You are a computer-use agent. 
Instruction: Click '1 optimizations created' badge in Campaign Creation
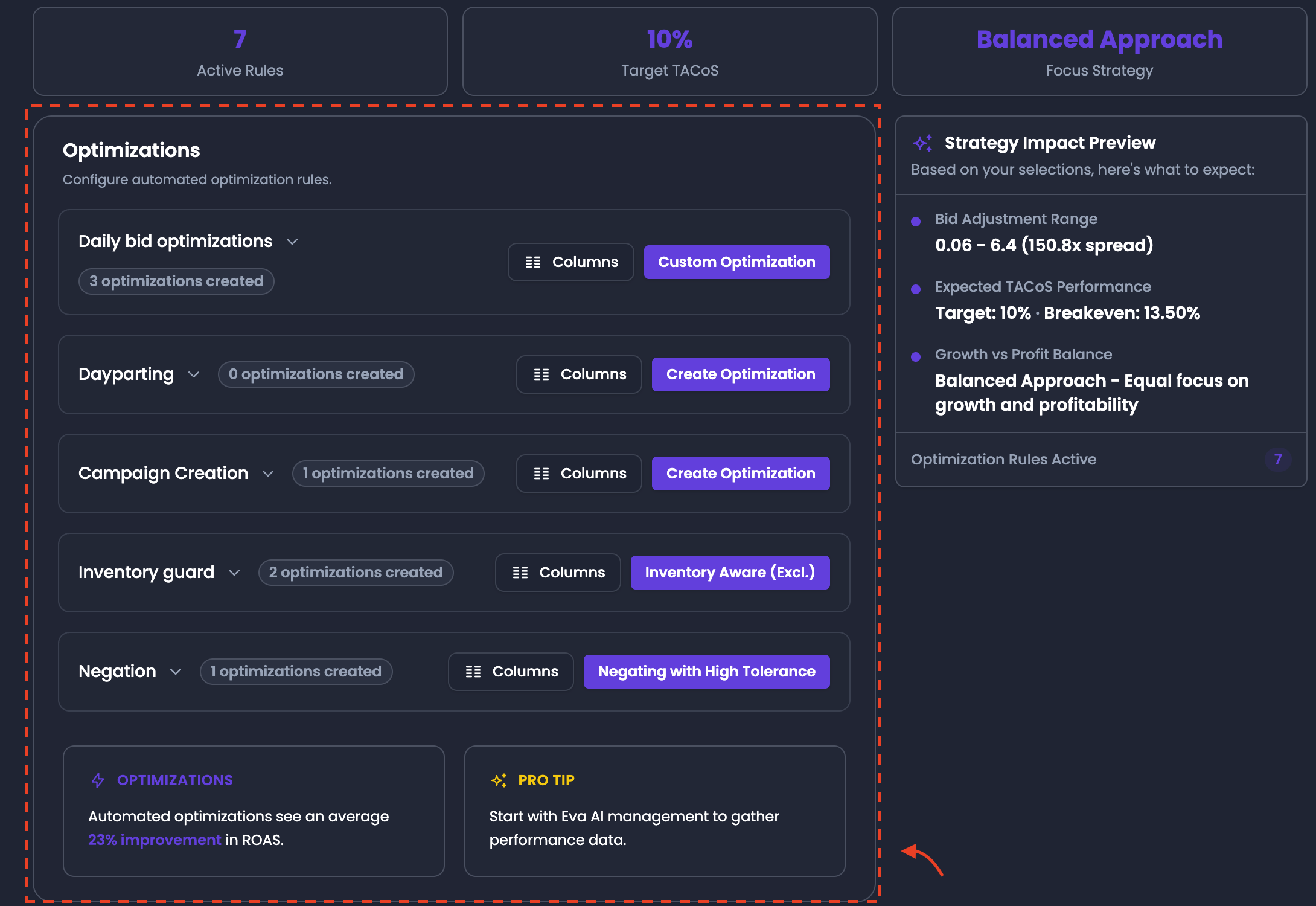click(388, 474)
